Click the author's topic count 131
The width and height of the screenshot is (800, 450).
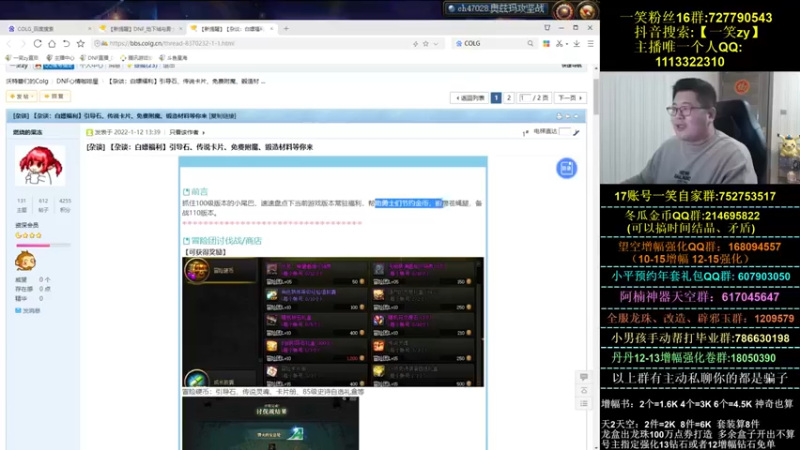point(21,201)
